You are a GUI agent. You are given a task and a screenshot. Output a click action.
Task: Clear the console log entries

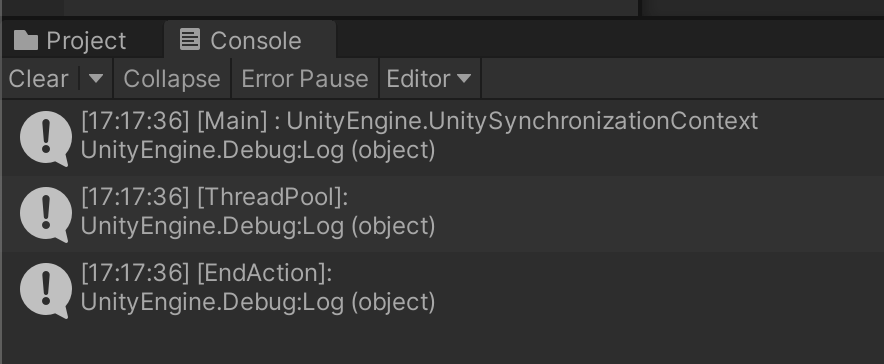tap(38, 79)
